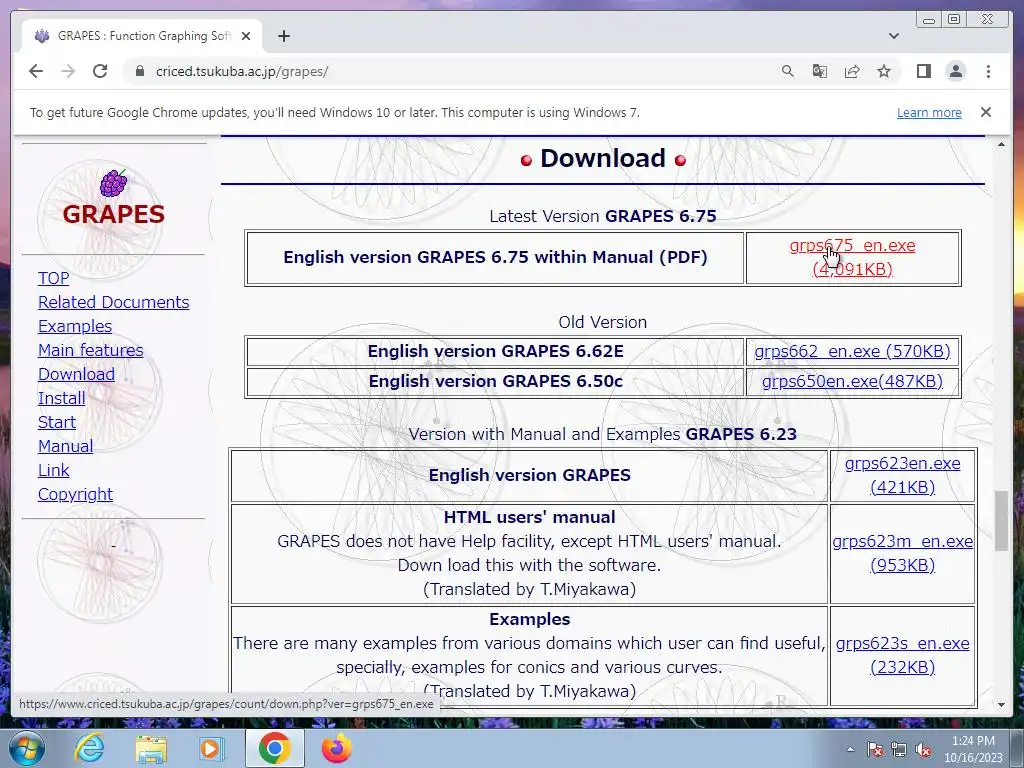The height and width of the screenshot is (768, 1024).
Task: Click 'Latest Version GRAPES 6.75' text
Action: click(603, 216)
